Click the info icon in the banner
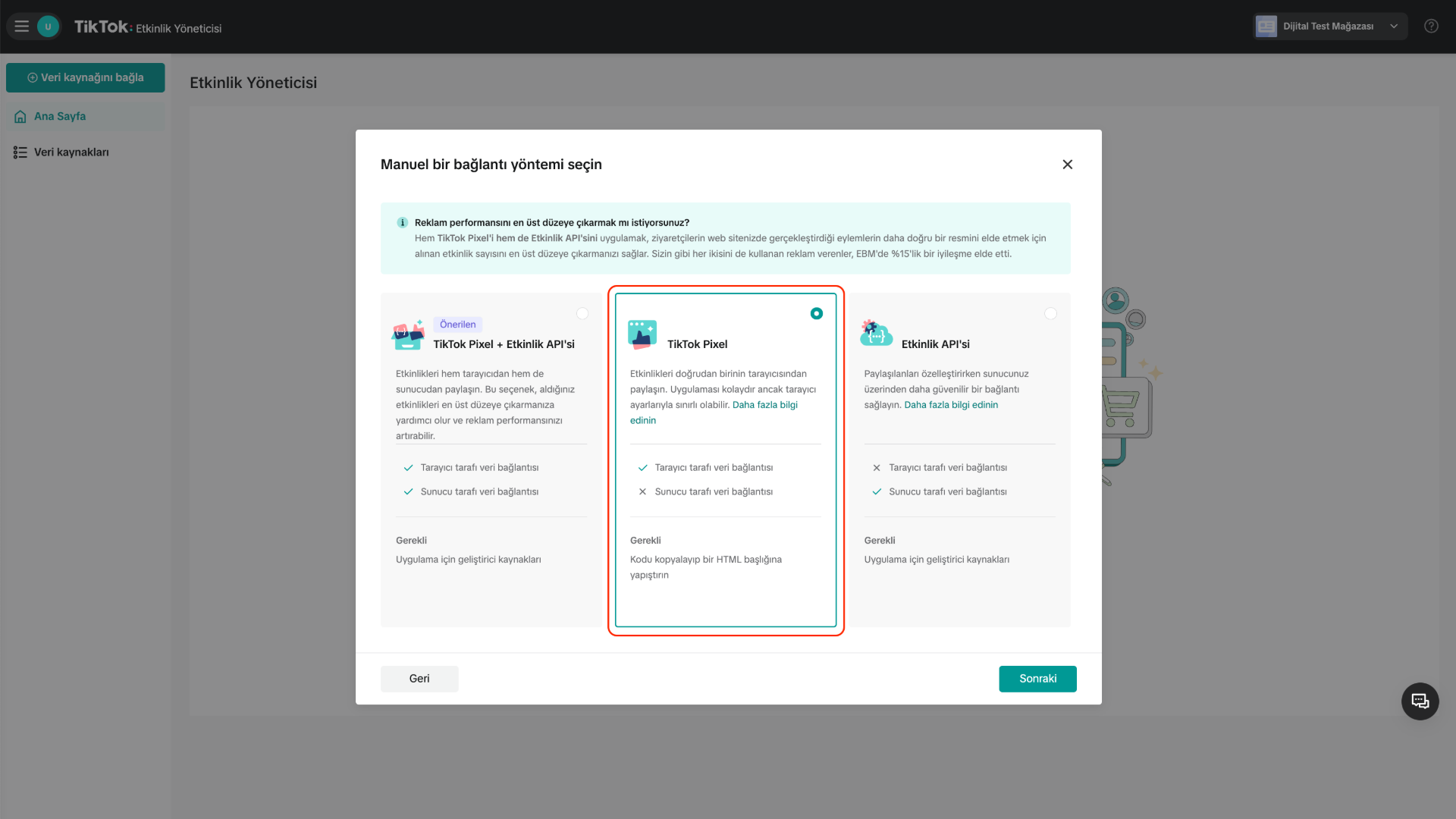Viewport: 1456px width, 819px height. pos(403,223)
